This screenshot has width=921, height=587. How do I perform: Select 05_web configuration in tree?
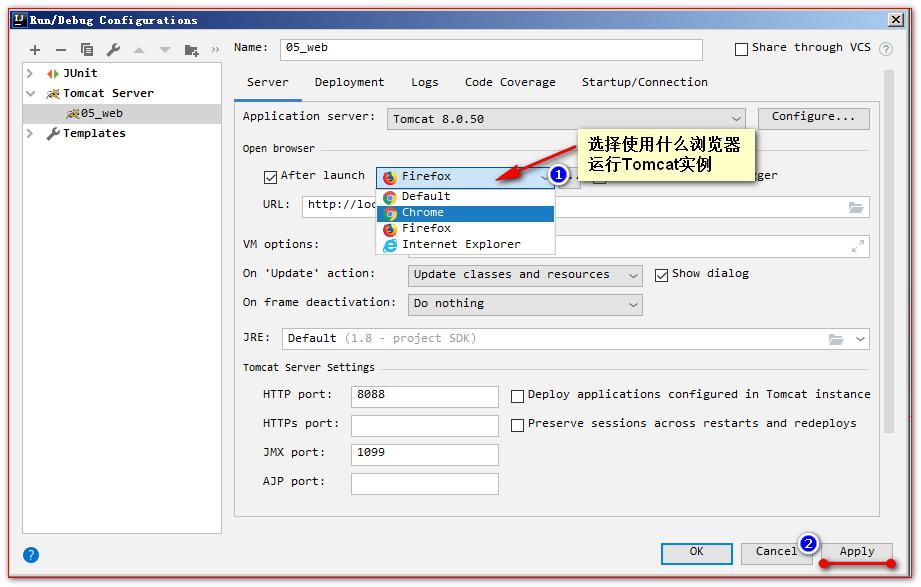point(122,113)
